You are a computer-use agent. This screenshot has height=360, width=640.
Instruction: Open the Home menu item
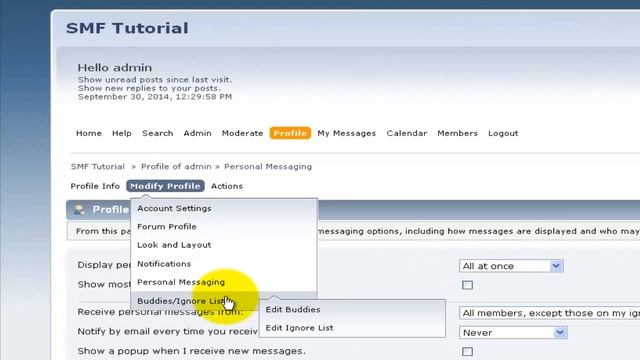(x=89, y=133)
